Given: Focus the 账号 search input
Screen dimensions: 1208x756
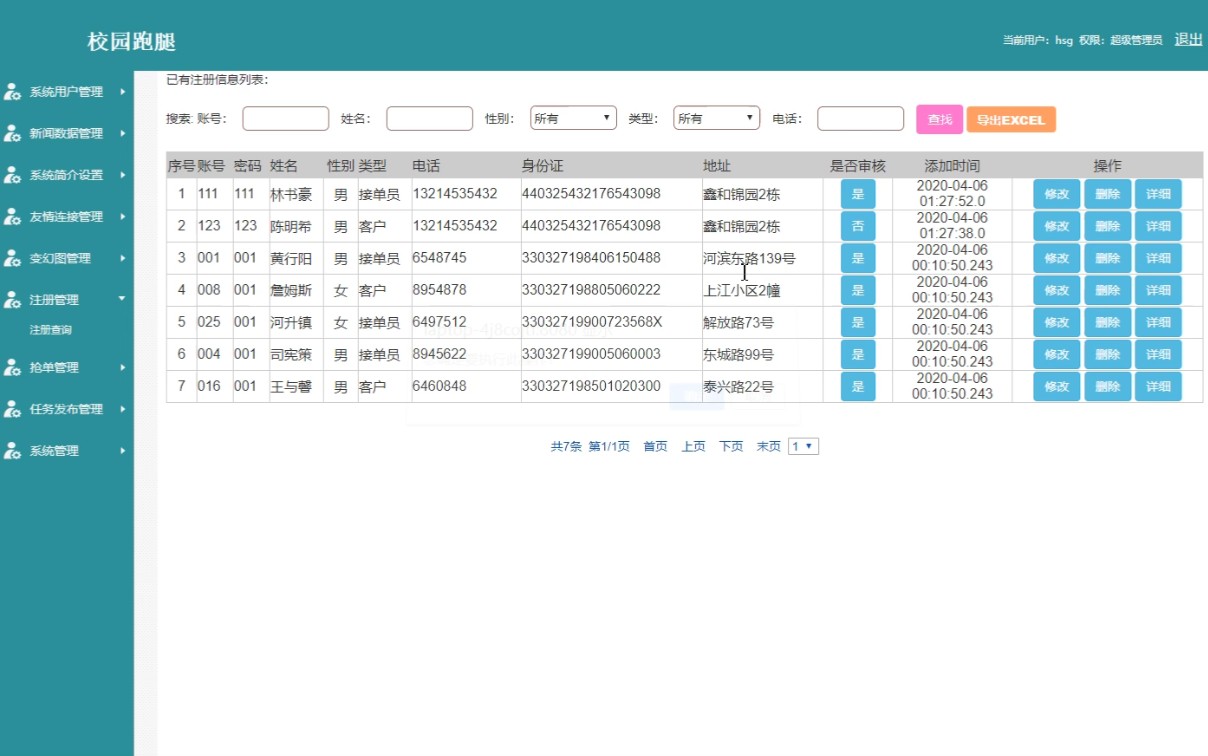Looking at the screenshot, I should pos(285,119).
